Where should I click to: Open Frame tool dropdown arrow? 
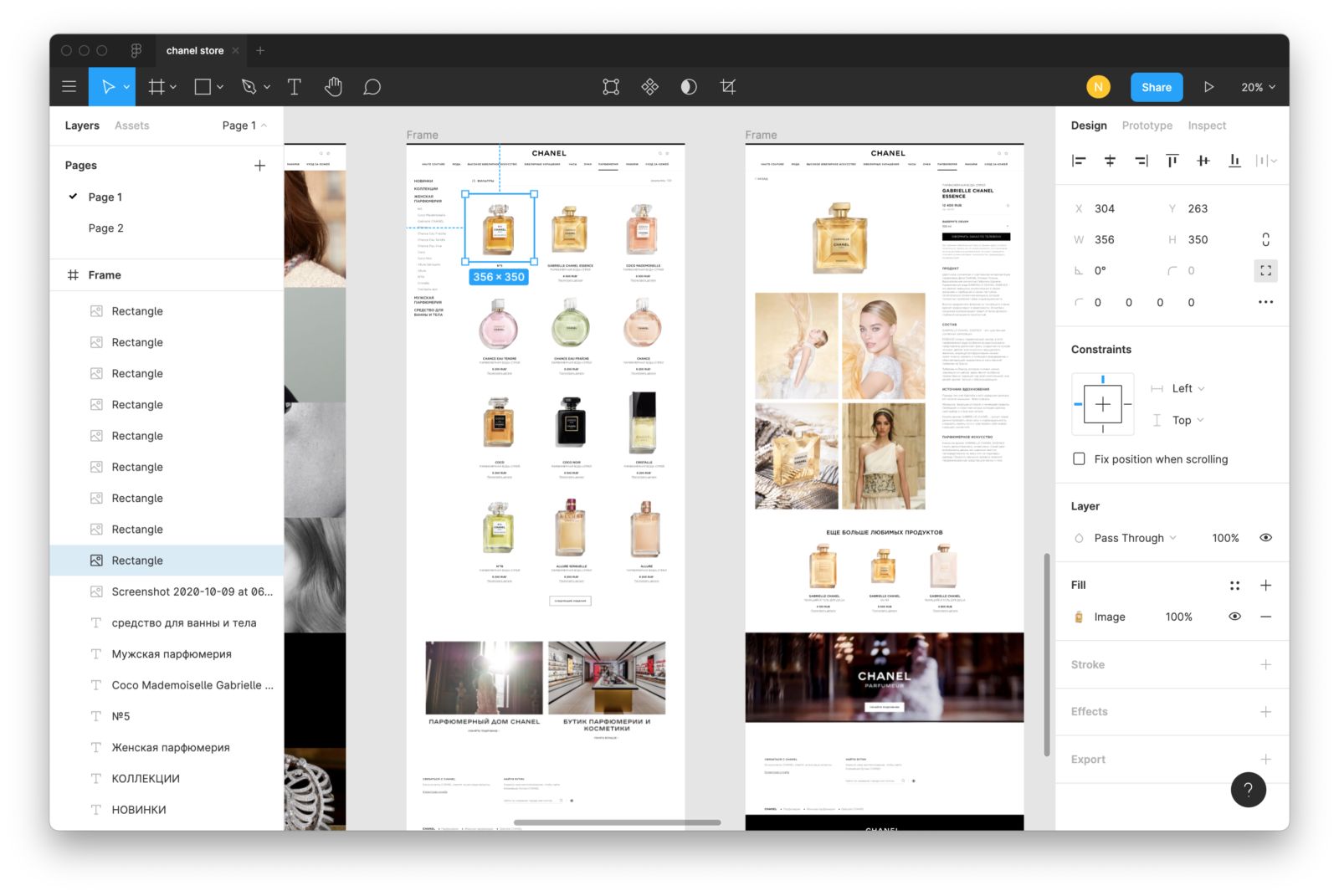point(173,87)
